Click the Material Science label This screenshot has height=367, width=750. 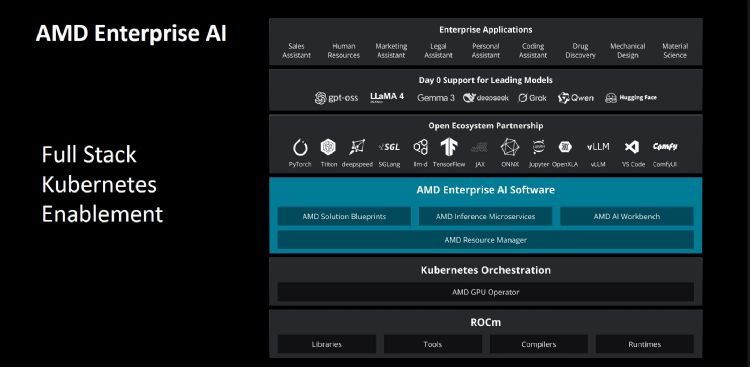pyautogui.click(x=675, y=51)
